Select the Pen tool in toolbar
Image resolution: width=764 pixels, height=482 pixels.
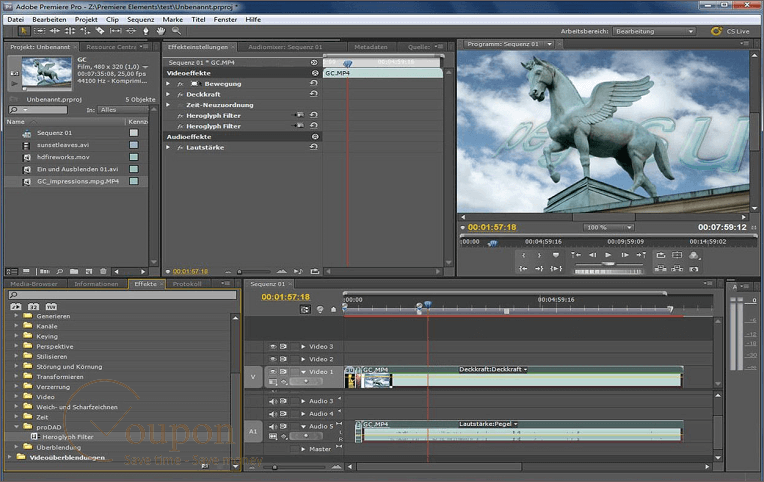tap(146, 31)
